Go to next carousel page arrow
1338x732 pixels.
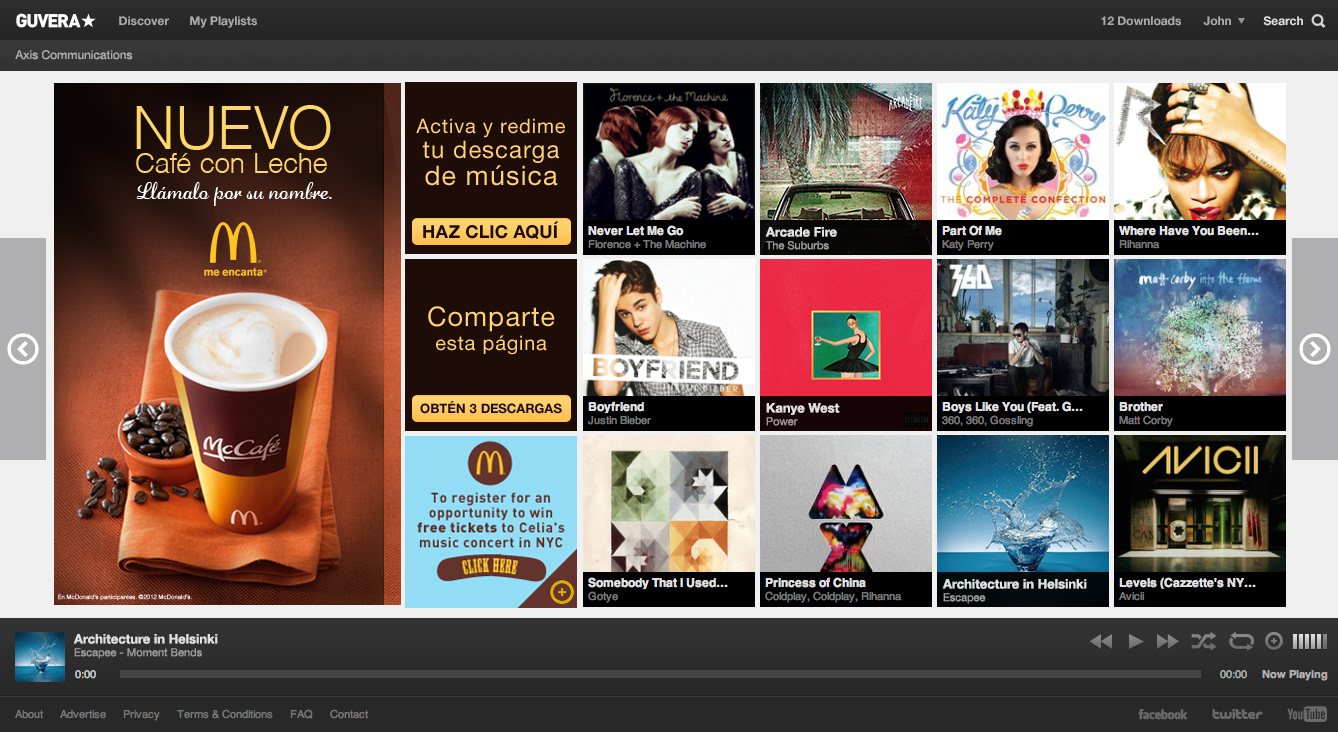point(1314,349)
